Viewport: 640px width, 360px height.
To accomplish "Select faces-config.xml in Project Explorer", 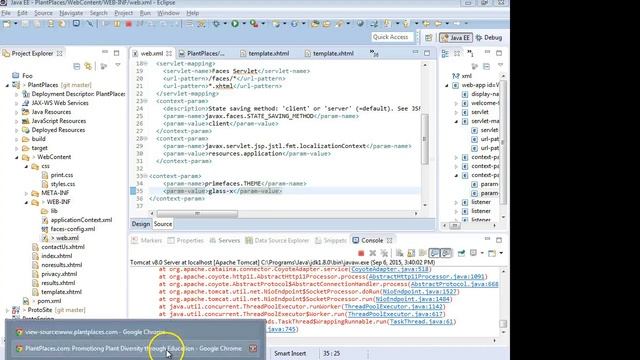I will (x=73, y=229).
